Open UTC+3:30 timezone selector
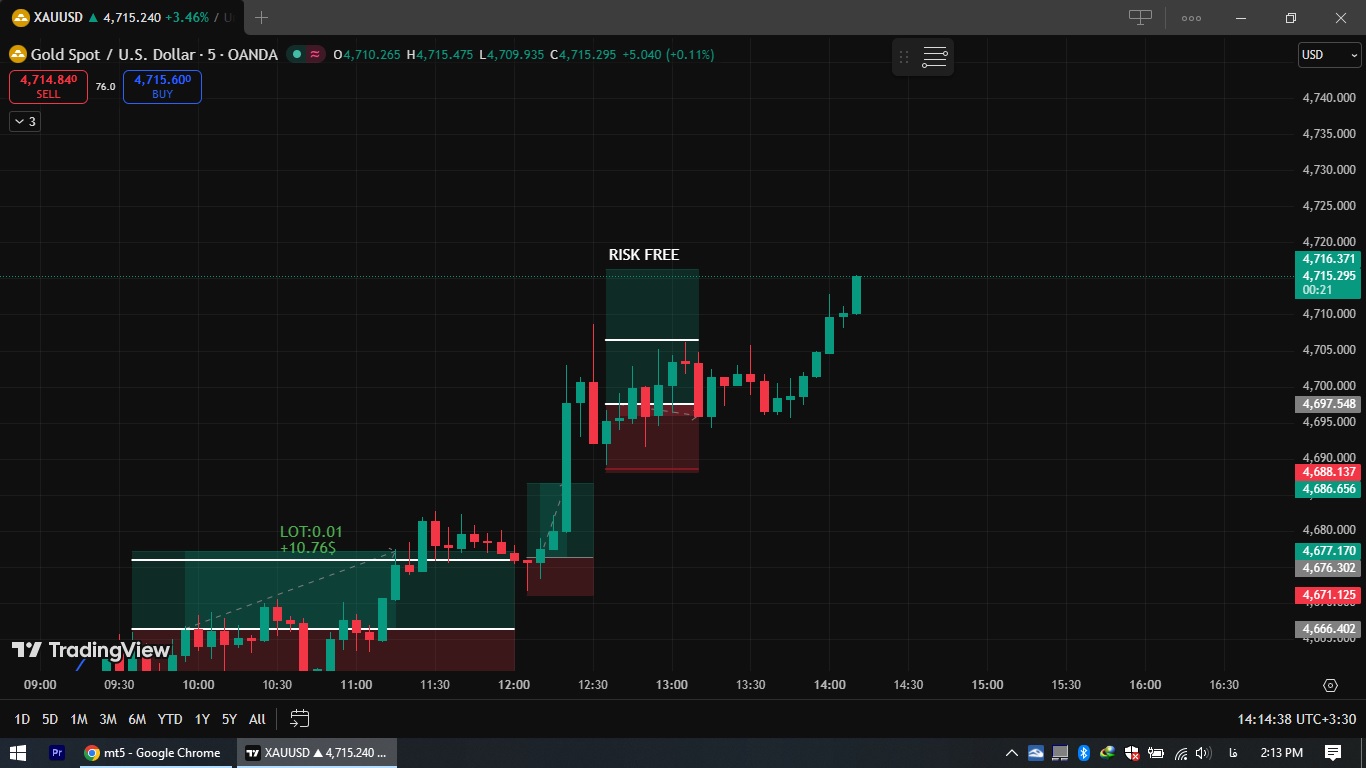Screen dimensions: 1366x768 (1297, 719)
